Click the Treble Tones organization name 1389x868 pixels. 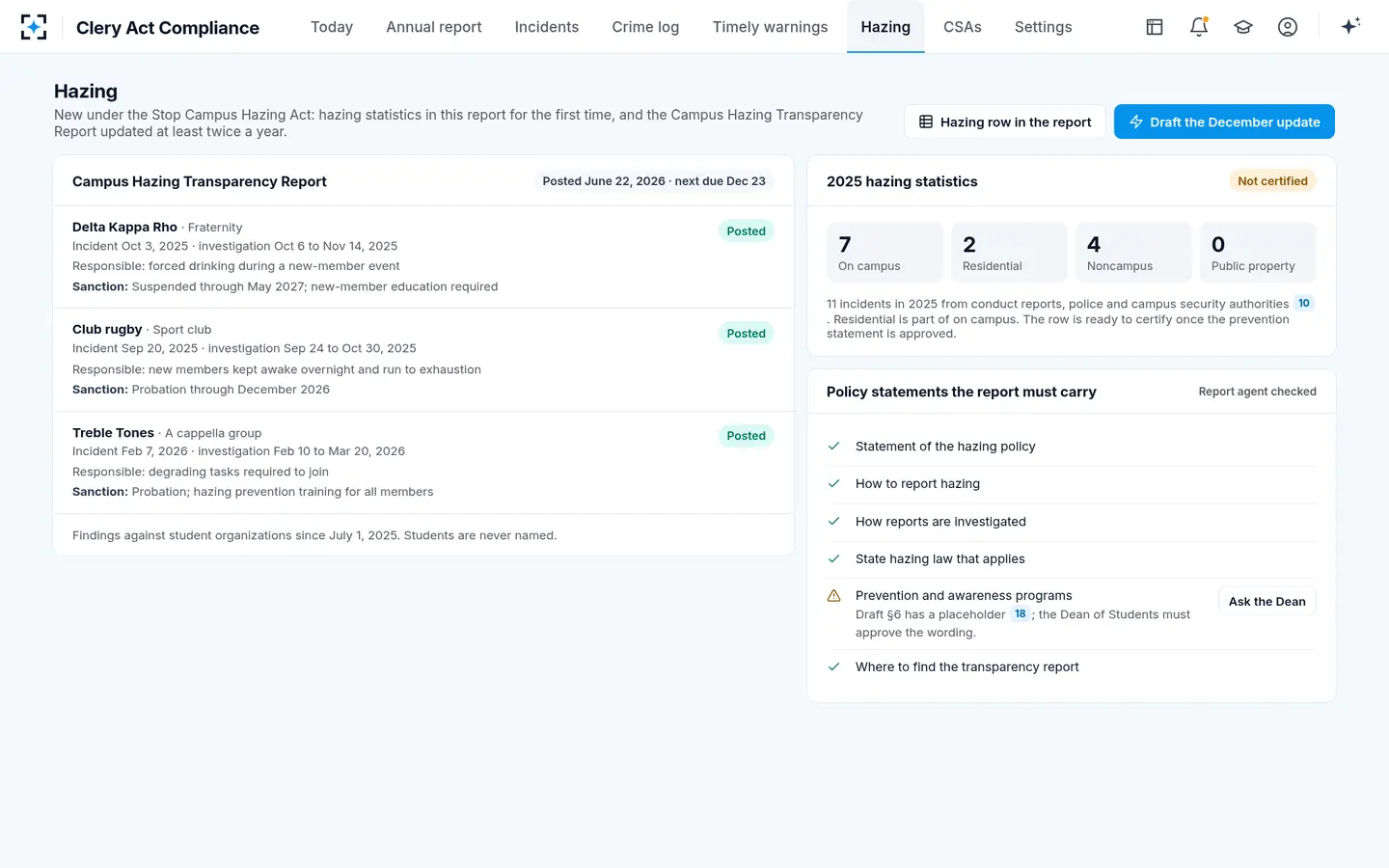point(113,433)
